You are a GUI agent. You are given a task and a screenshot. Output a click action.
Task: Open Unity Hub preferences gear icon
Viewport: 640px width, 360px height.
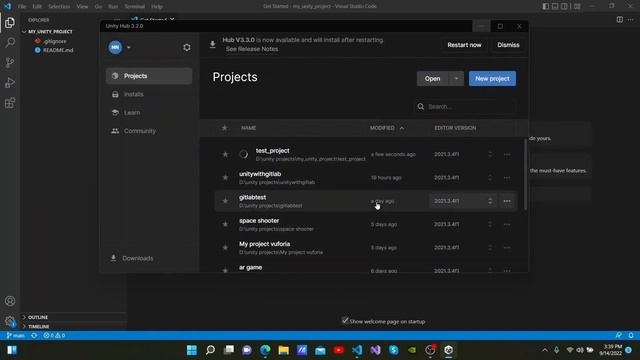pyautogui.click(x=187, y=47)
